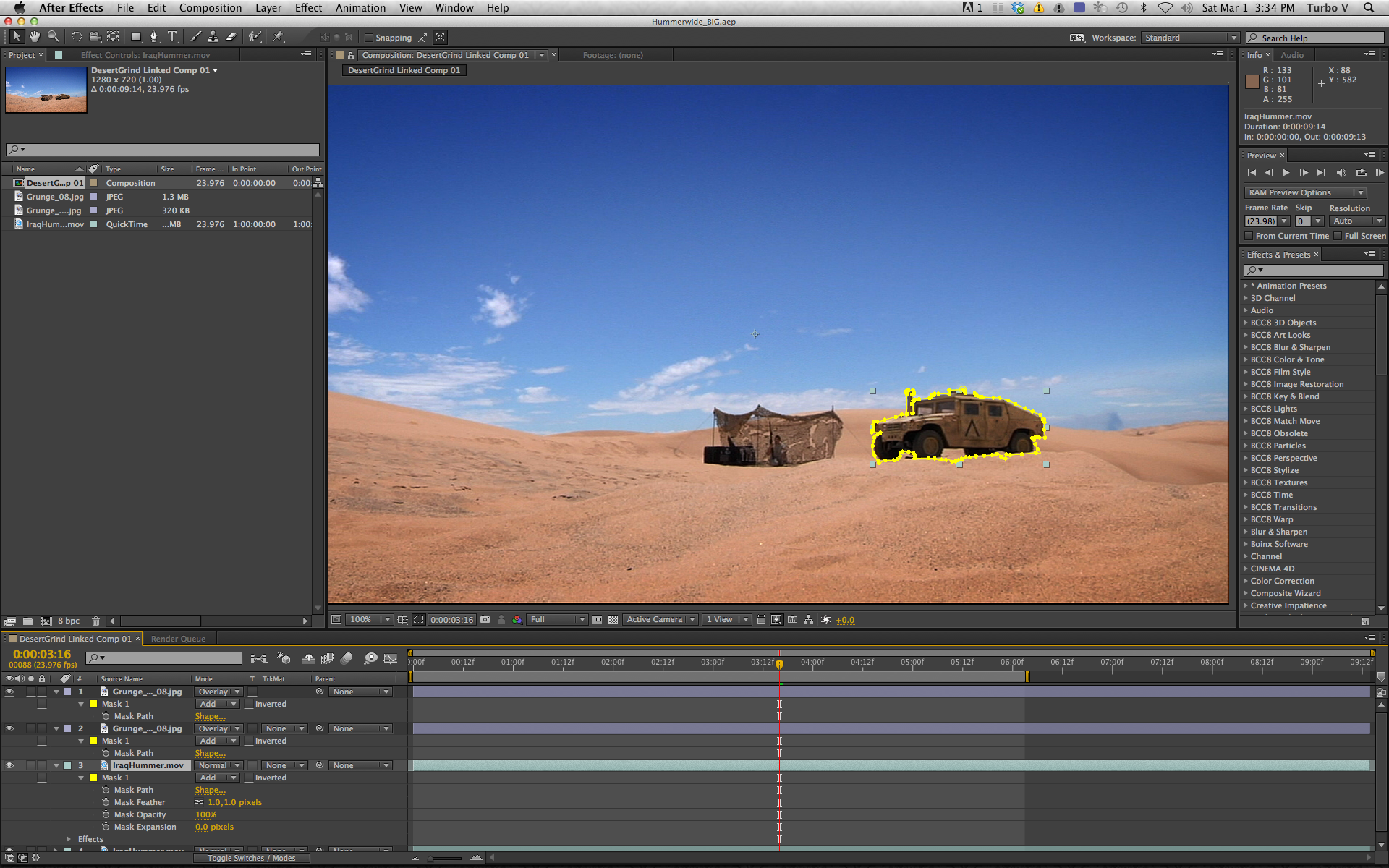This screenshot has height=868, width=1389.
Task: Open the Effect menu
Action: (x=308, y=8)
